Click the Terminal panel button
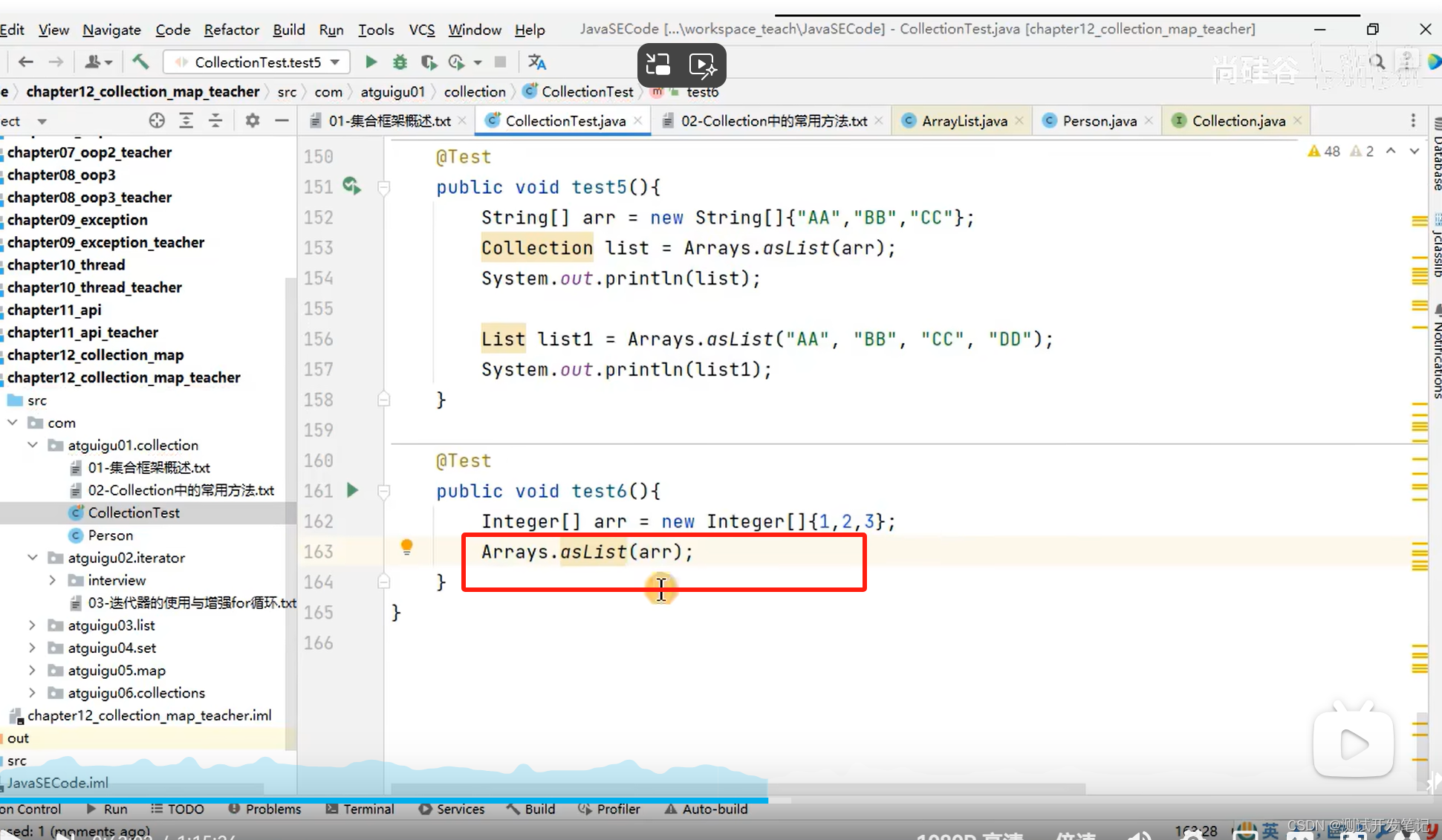1442x840 pixels. tap(368, 809)
